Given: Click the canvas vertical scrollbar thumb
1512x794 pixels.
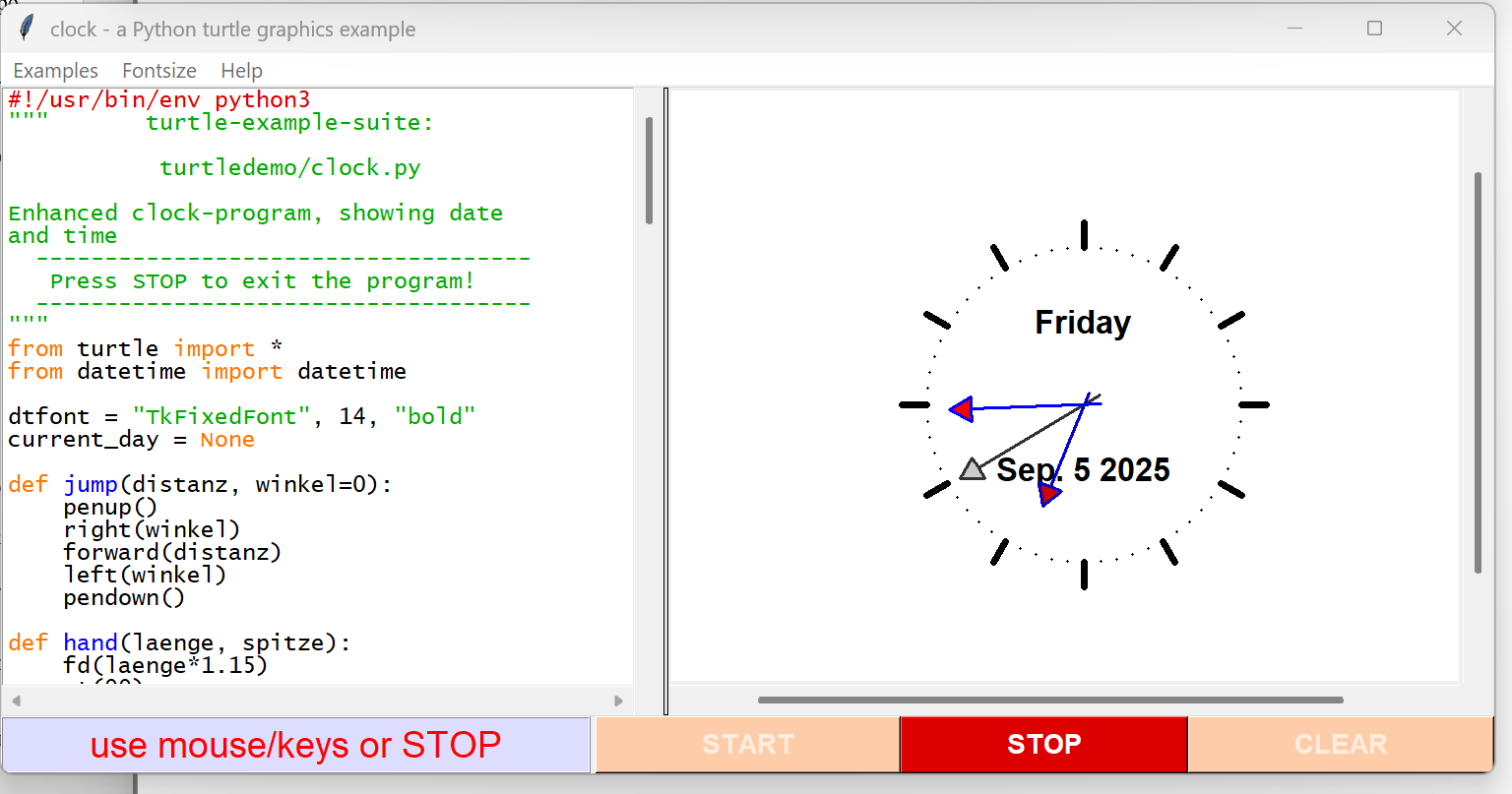Looking at the screenshot, I should [x=1478, y=372].
